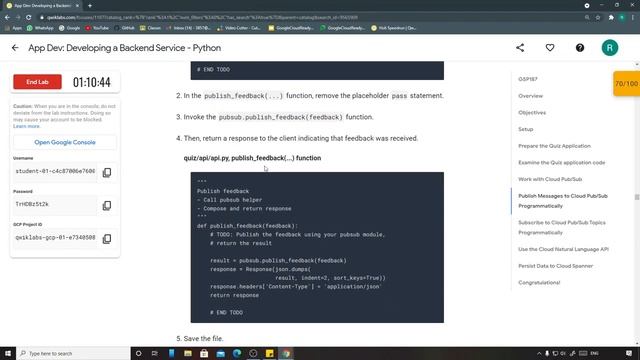Screen dimensions: 640x360
Task: Click the lab timer 01:10:44
Action: [x=91, y=82]
